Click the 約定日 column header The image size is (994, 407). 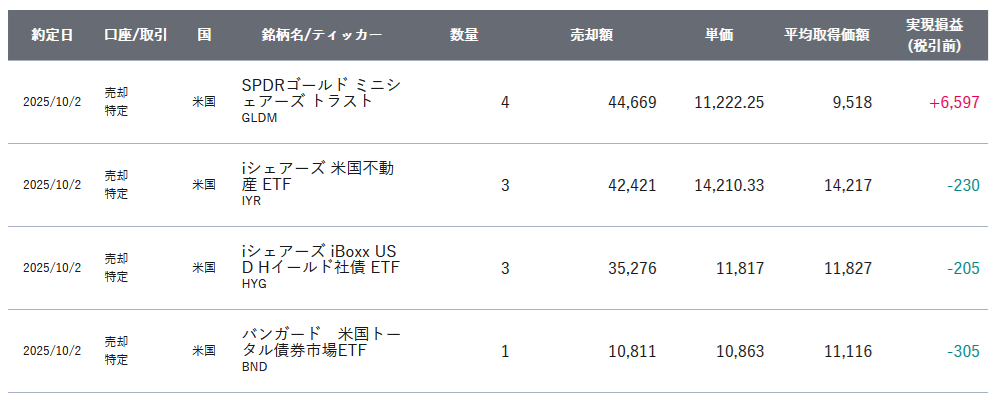point(52,36)
